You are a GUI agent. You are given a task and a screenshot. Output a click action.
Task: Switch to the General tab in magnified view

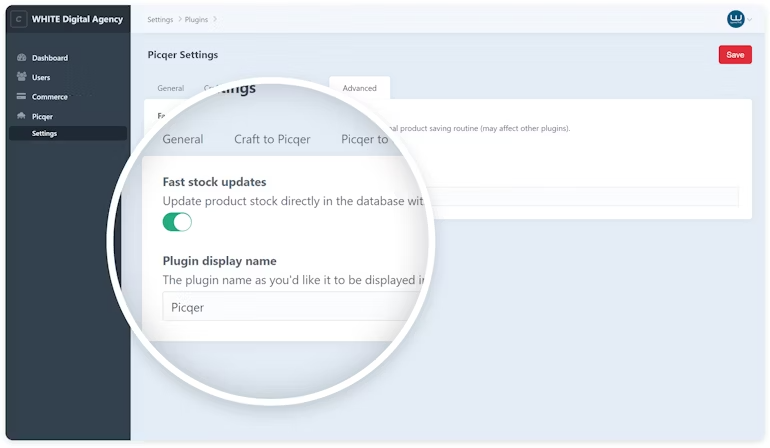(x=183, y=140)
